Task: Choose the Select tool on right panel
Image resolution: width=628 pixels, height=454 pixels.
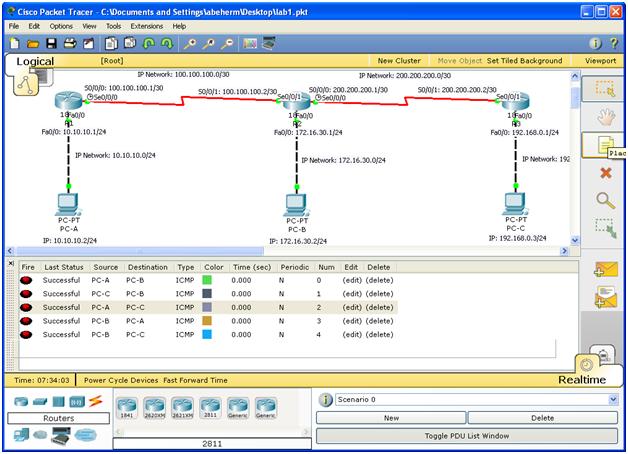Action: [x=604, y=88]
